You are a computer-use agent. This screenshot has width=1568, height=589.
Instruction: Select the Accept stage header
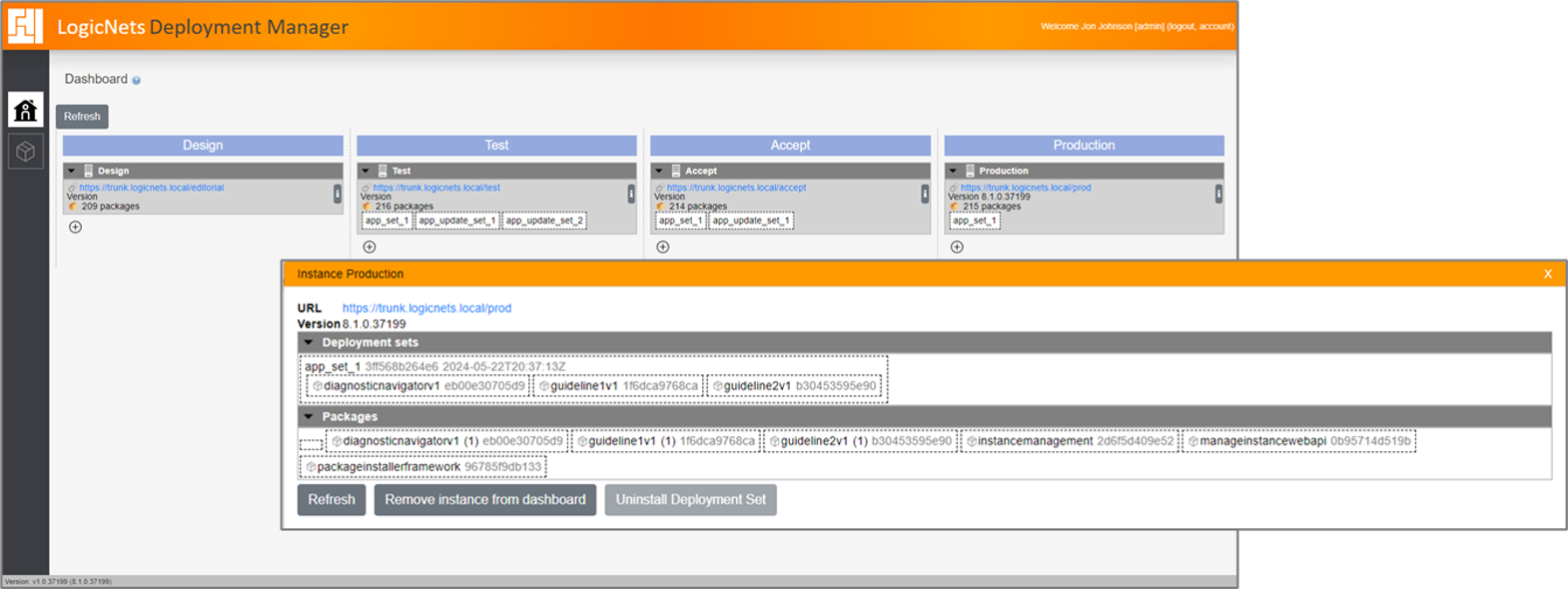[x=790, y=146]
